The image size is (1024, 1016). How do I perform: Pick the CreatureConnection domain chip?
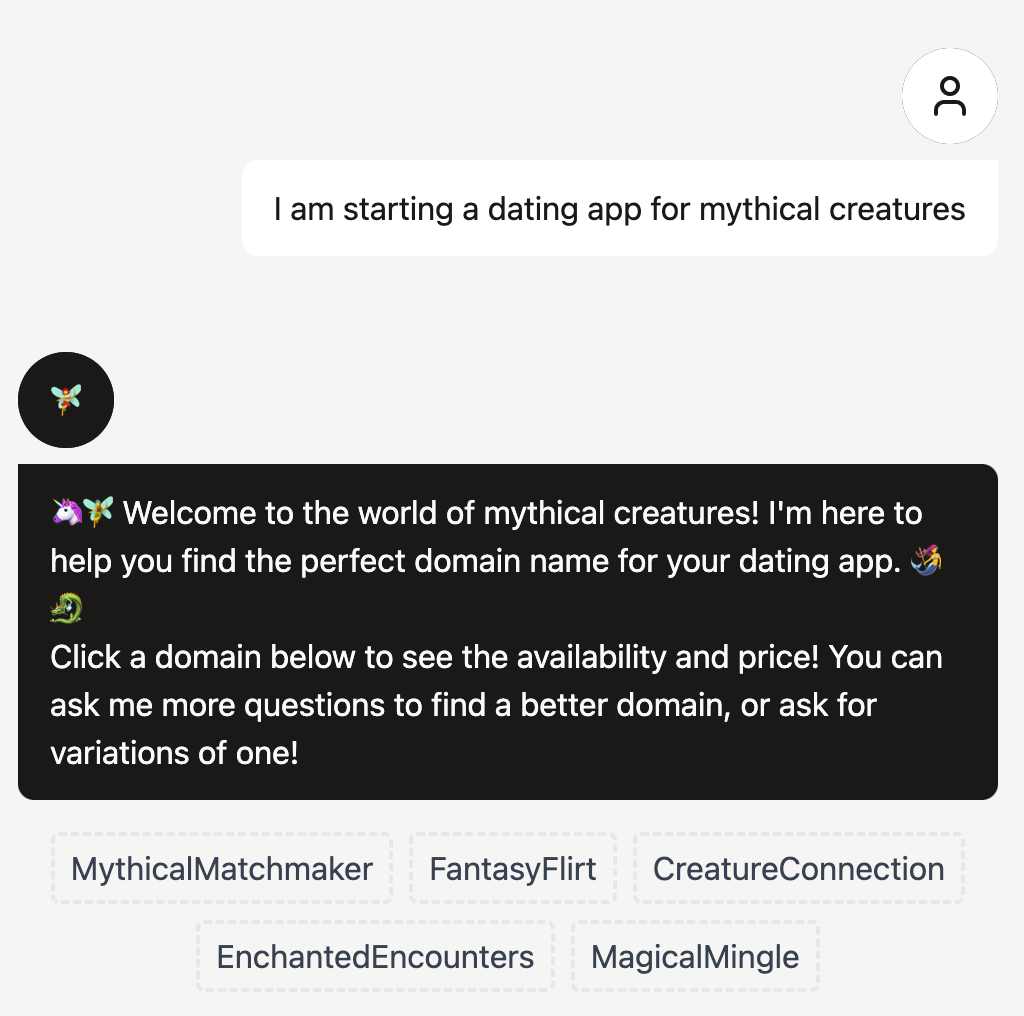click(798, 869)
